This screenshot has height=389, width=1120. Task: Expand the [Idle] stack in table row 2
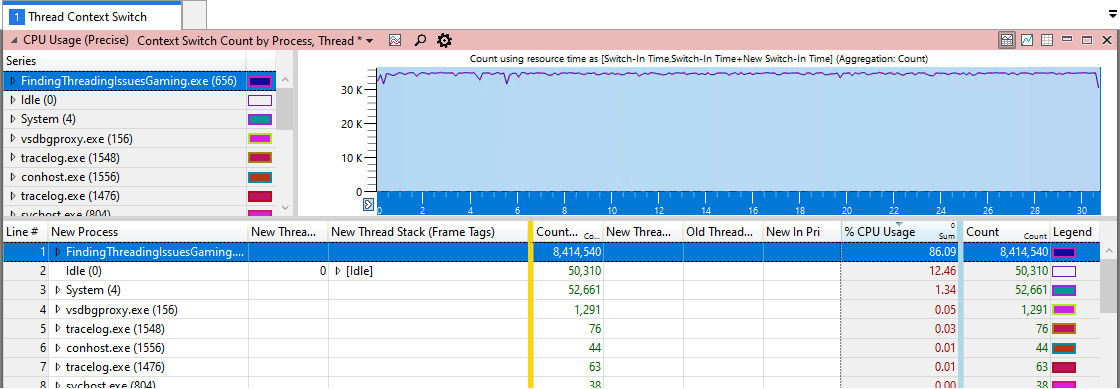coord(339,271)
